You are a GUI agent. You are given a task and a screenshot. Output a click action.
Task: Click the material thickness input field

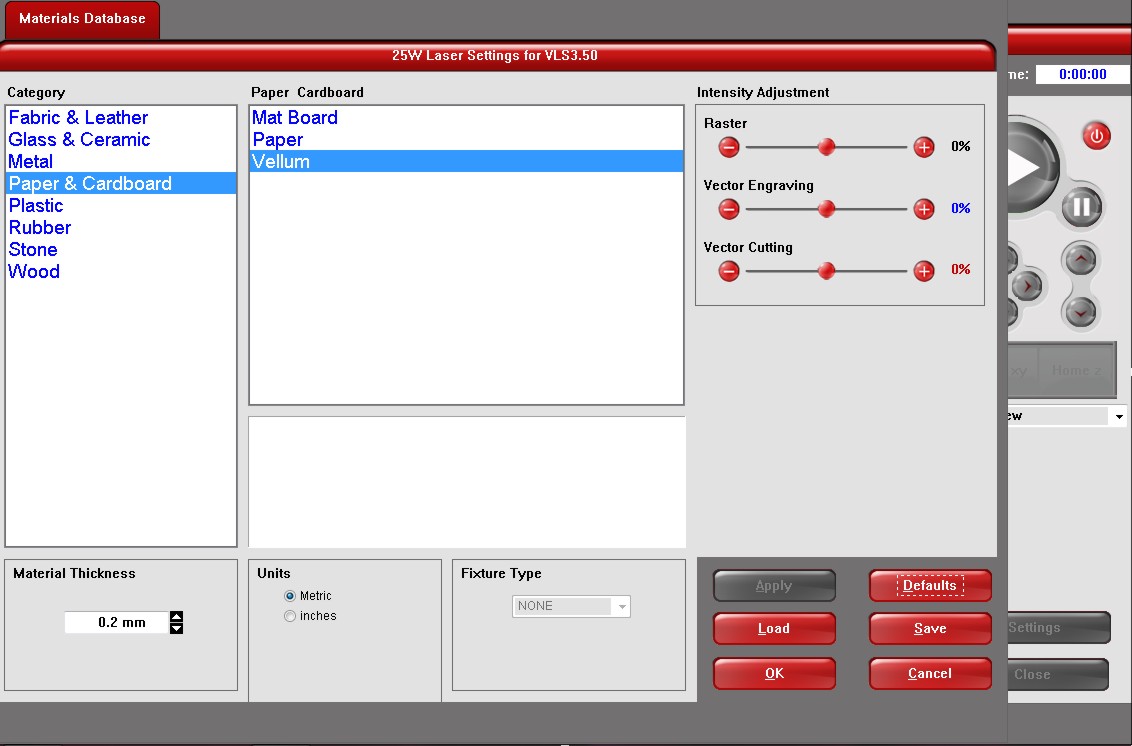116,622
